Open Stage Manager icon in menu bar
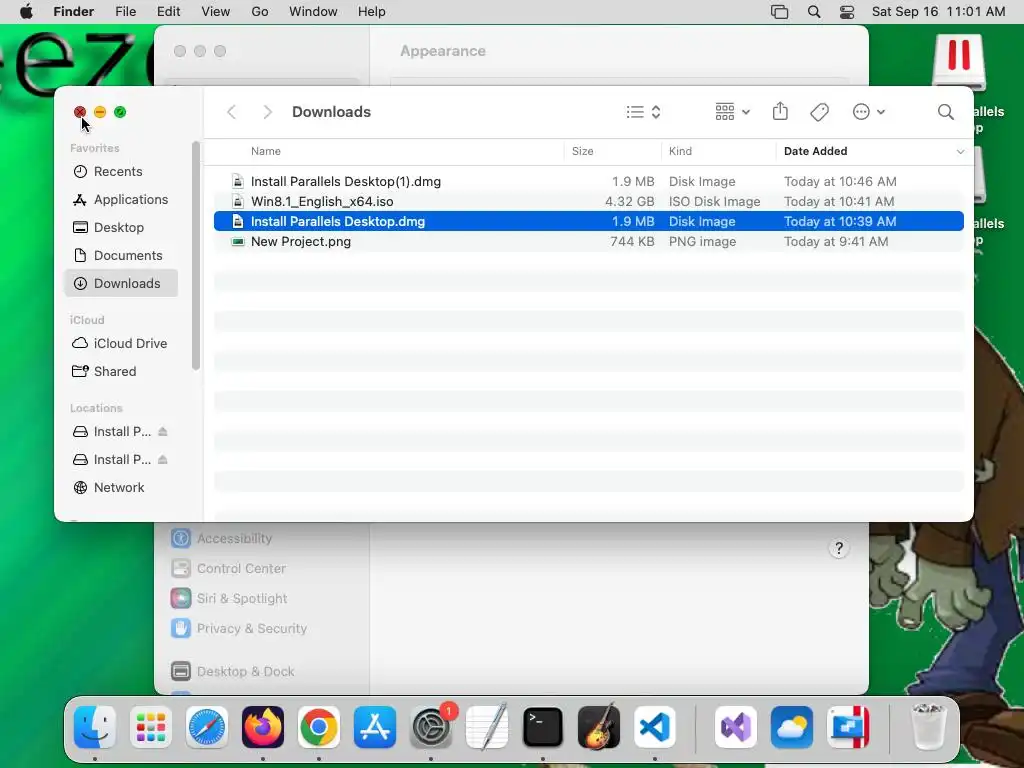The width and height of the screenshot is (1024, 768). click(779, 12)
